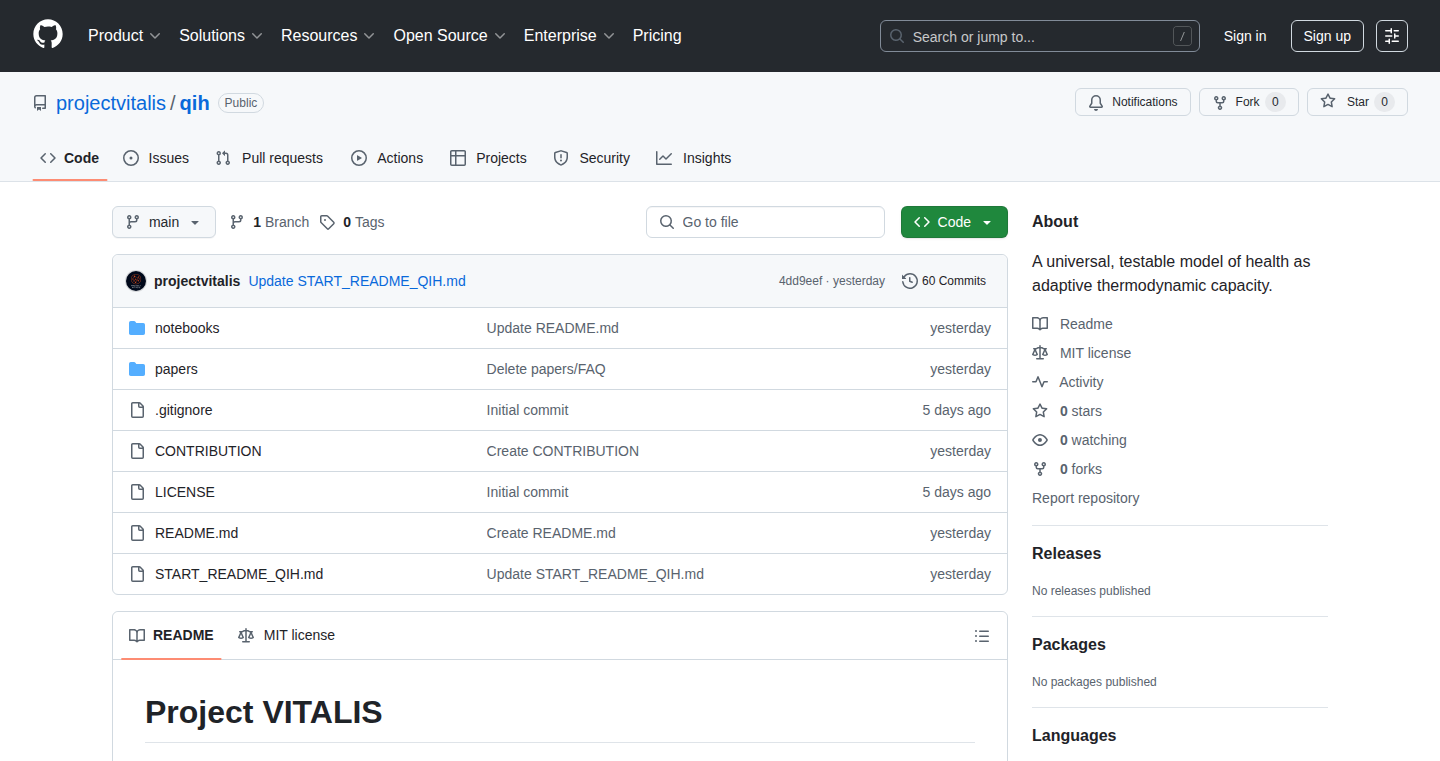The height and width of the screenshot is (761, 1440).
Task: Click the papers folder icon
Action: tap(137, 369)
